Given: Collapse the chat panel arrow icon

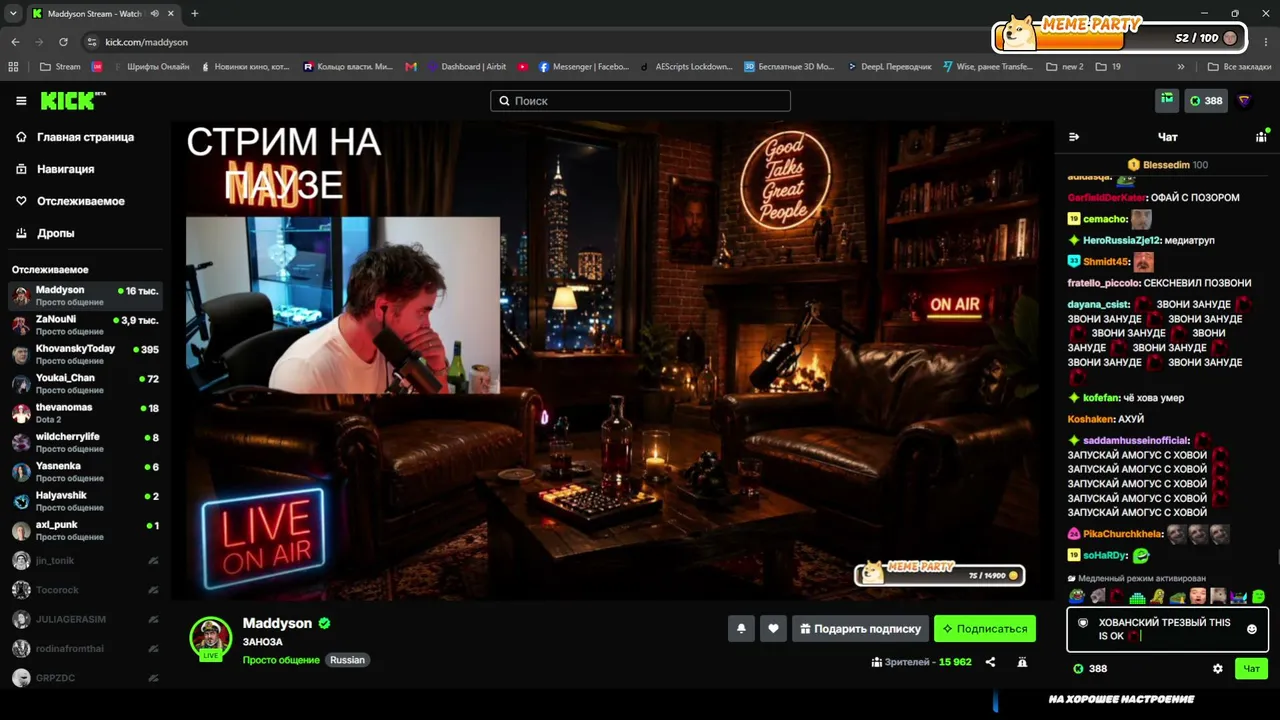Looking at the screenshot, I should coord(1074,137).
